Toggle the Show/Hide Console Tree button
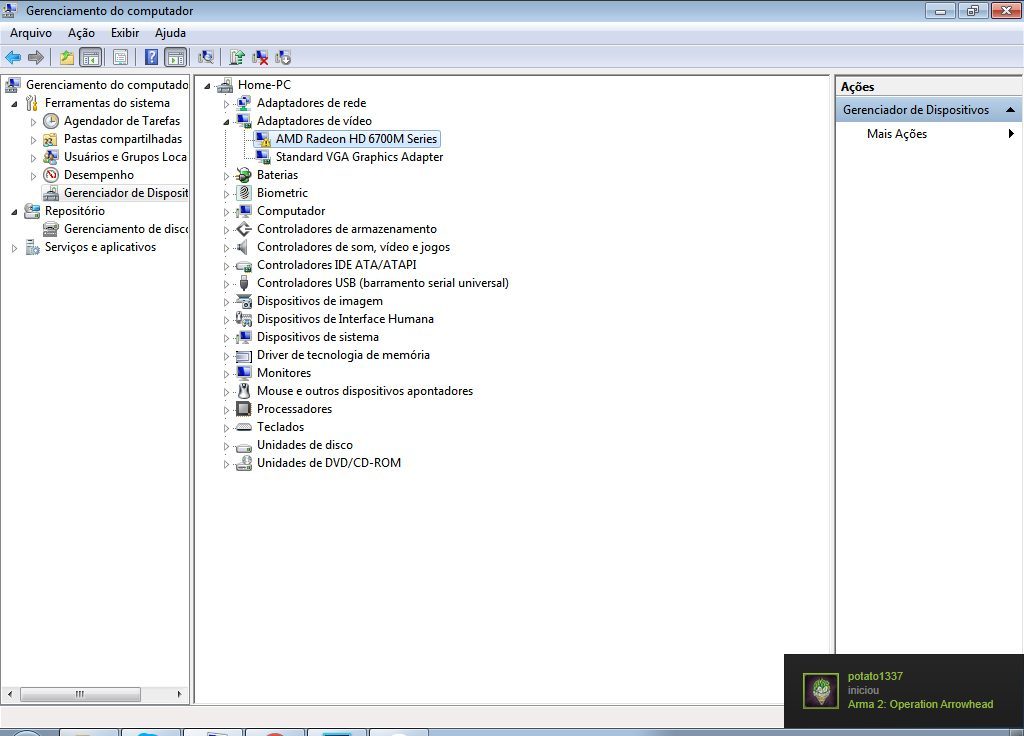The width and height of the screenshot is (1024, 736). (x=91, y=57)
